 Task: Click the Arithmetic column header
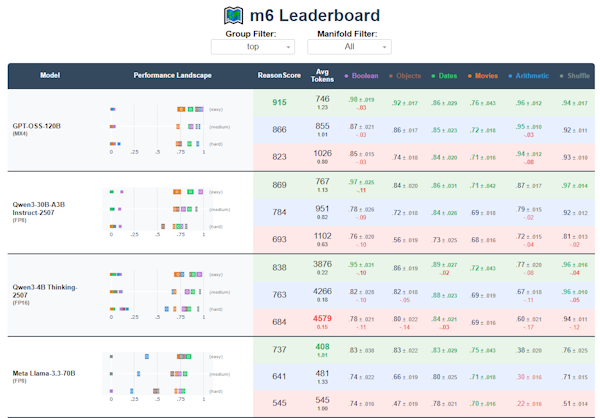click(532, 76)
